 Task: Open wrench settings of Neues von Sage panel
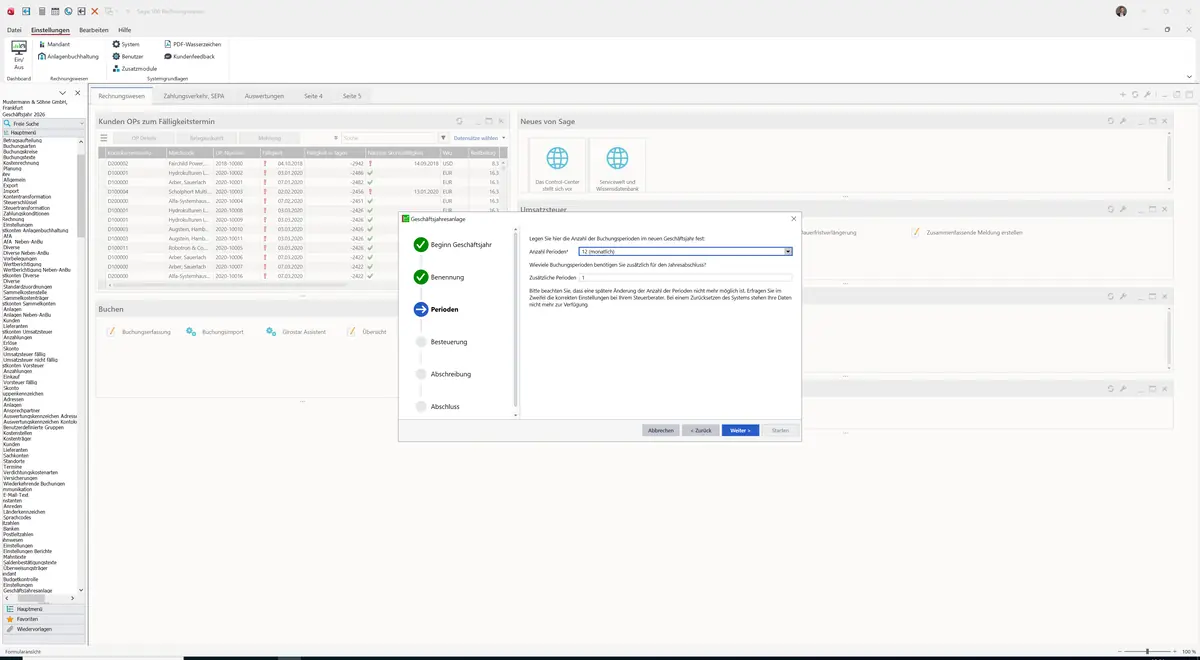click(1123, 121)
